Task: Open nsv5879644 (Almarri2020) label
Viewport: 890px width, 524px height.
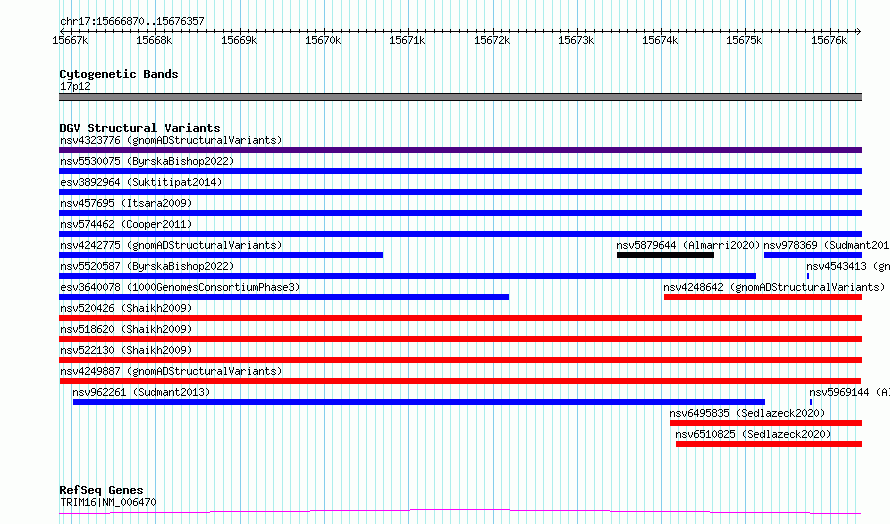Action: click(x=688, y=245)
